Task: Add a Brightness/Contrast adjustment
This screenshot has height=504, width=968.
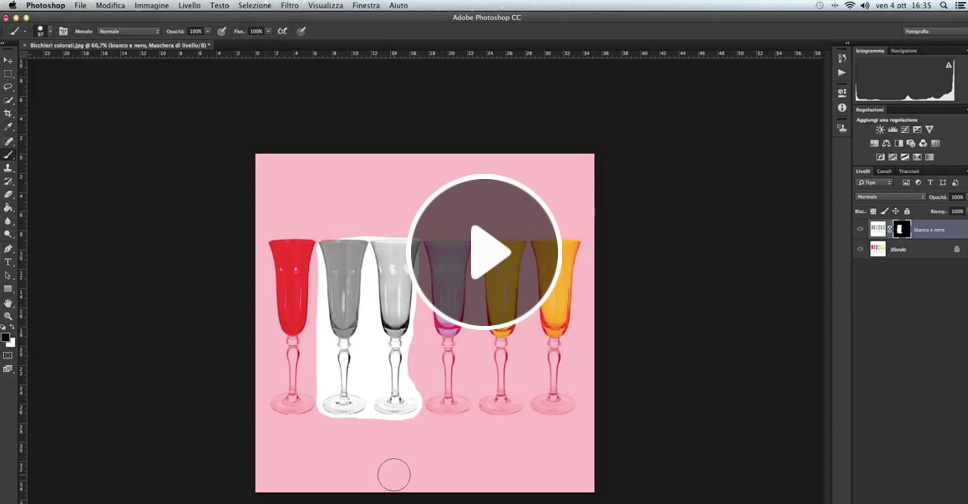Action: click(x=880, y=130)
